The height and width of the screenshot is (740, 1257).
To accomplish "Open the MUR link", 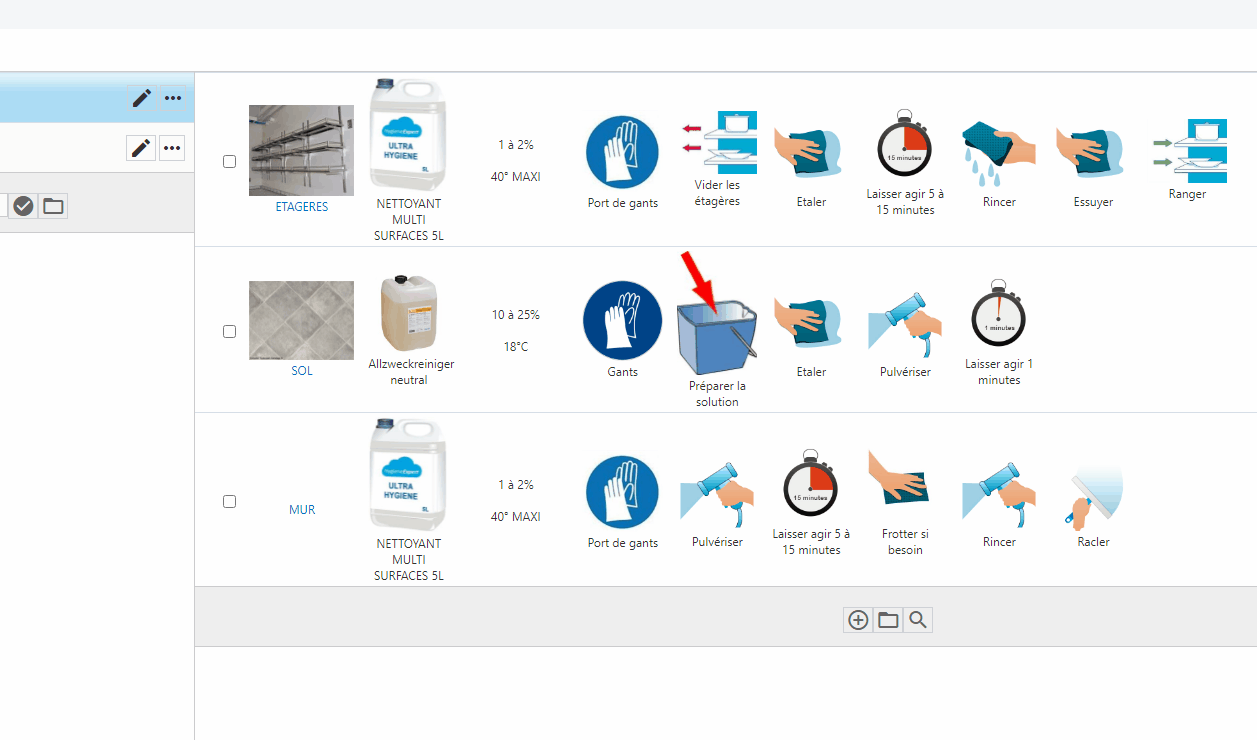I will point(301,510).
